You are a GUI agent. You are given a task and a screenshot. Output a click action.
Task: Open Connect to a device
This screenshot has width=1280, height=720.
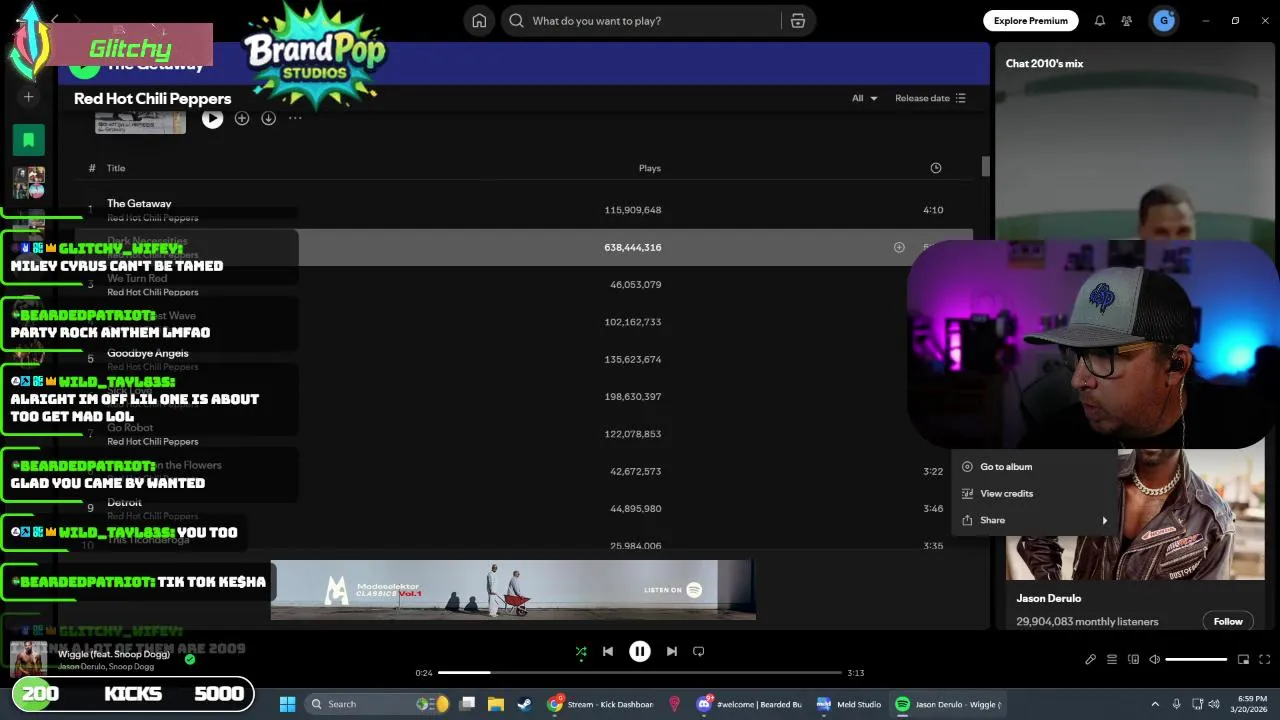coord(1133,659)
